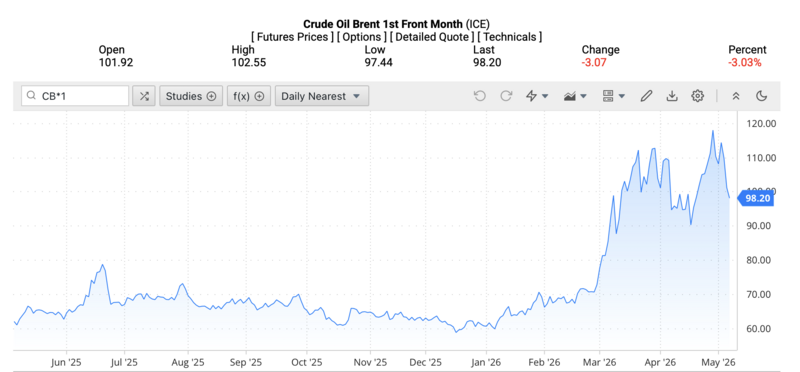Screen dimensions: 800x372
Task: Click the Open value 101.92
Action: point(116,63)
